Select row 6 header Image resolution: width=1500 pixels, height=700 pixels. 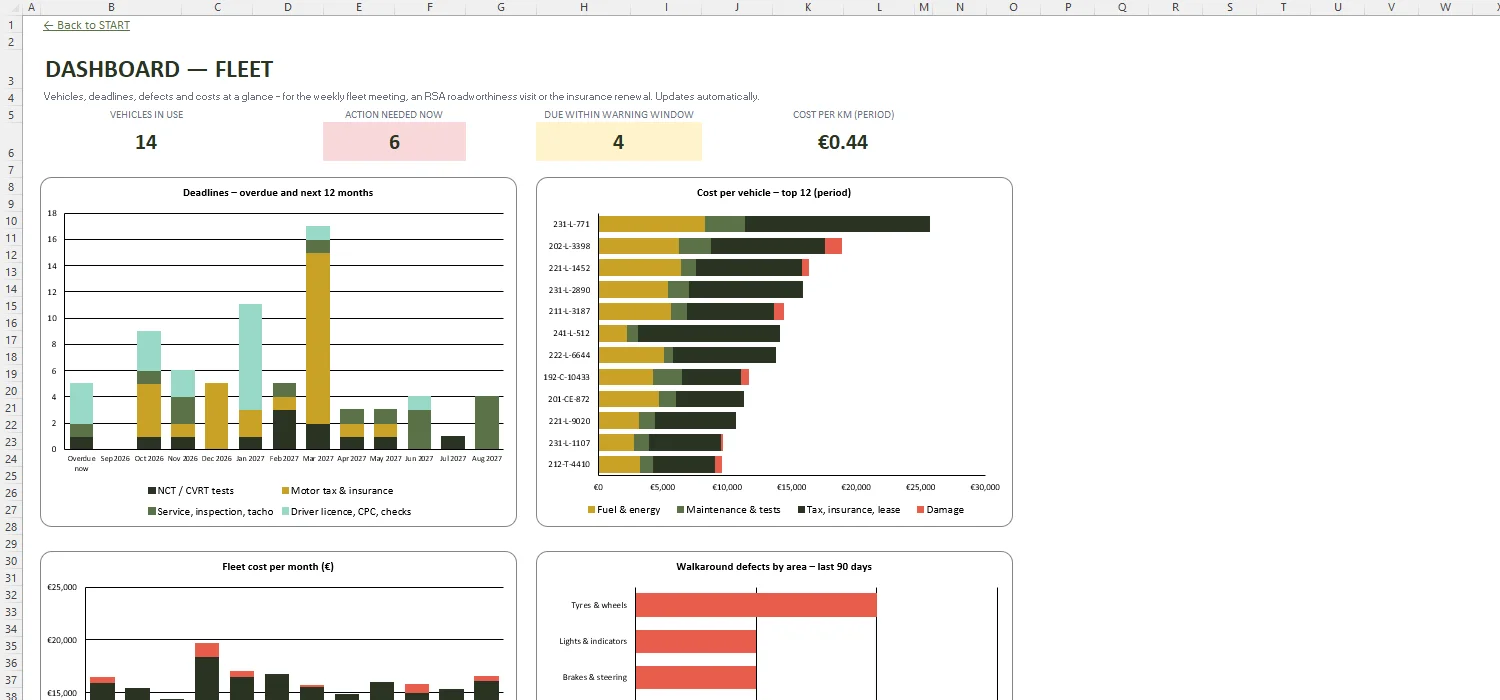pyautogui.click(x=11, y=142)
